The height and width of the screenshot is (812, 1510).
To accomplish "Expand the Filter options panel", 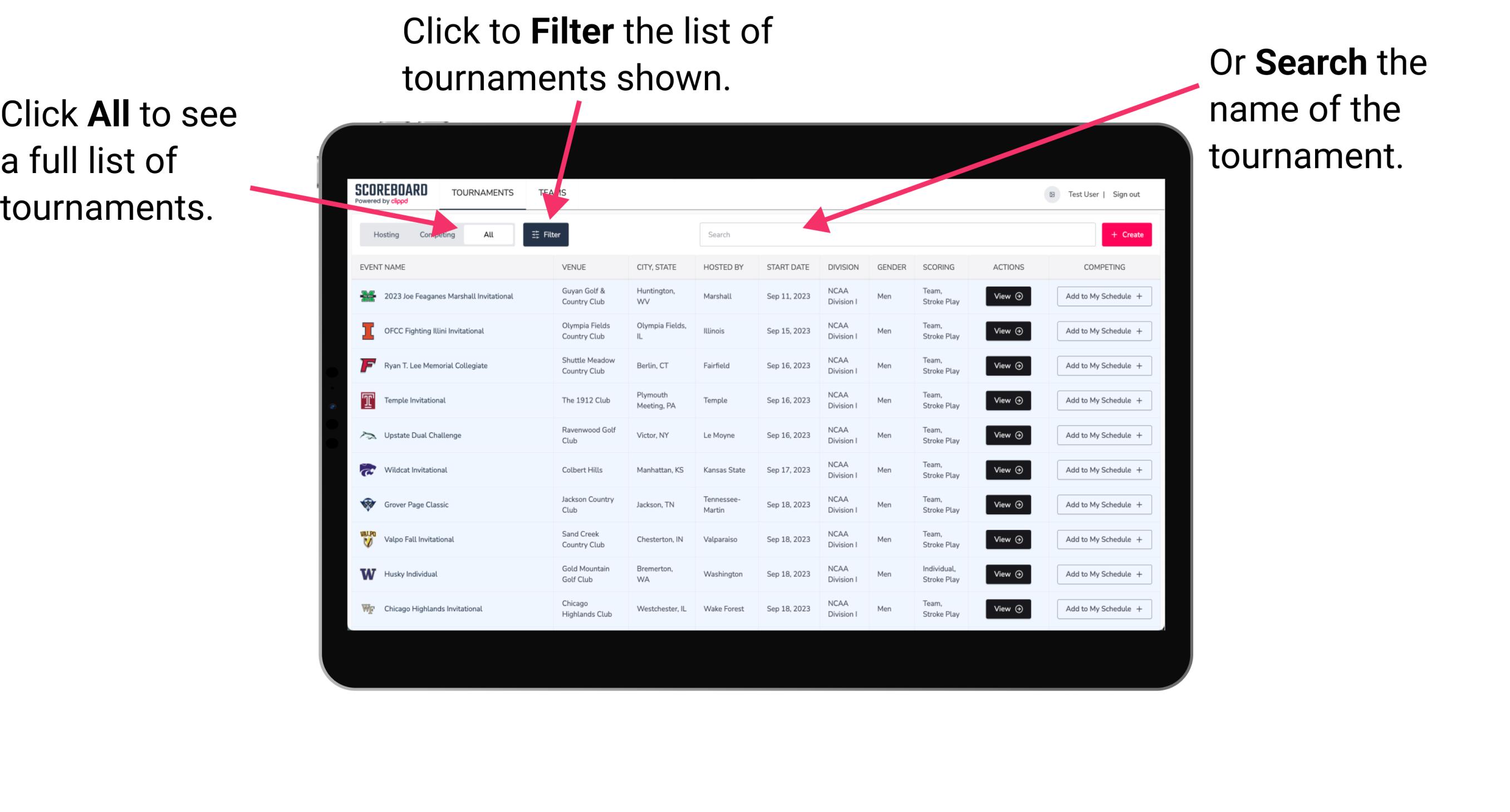I will coord(547,234).
